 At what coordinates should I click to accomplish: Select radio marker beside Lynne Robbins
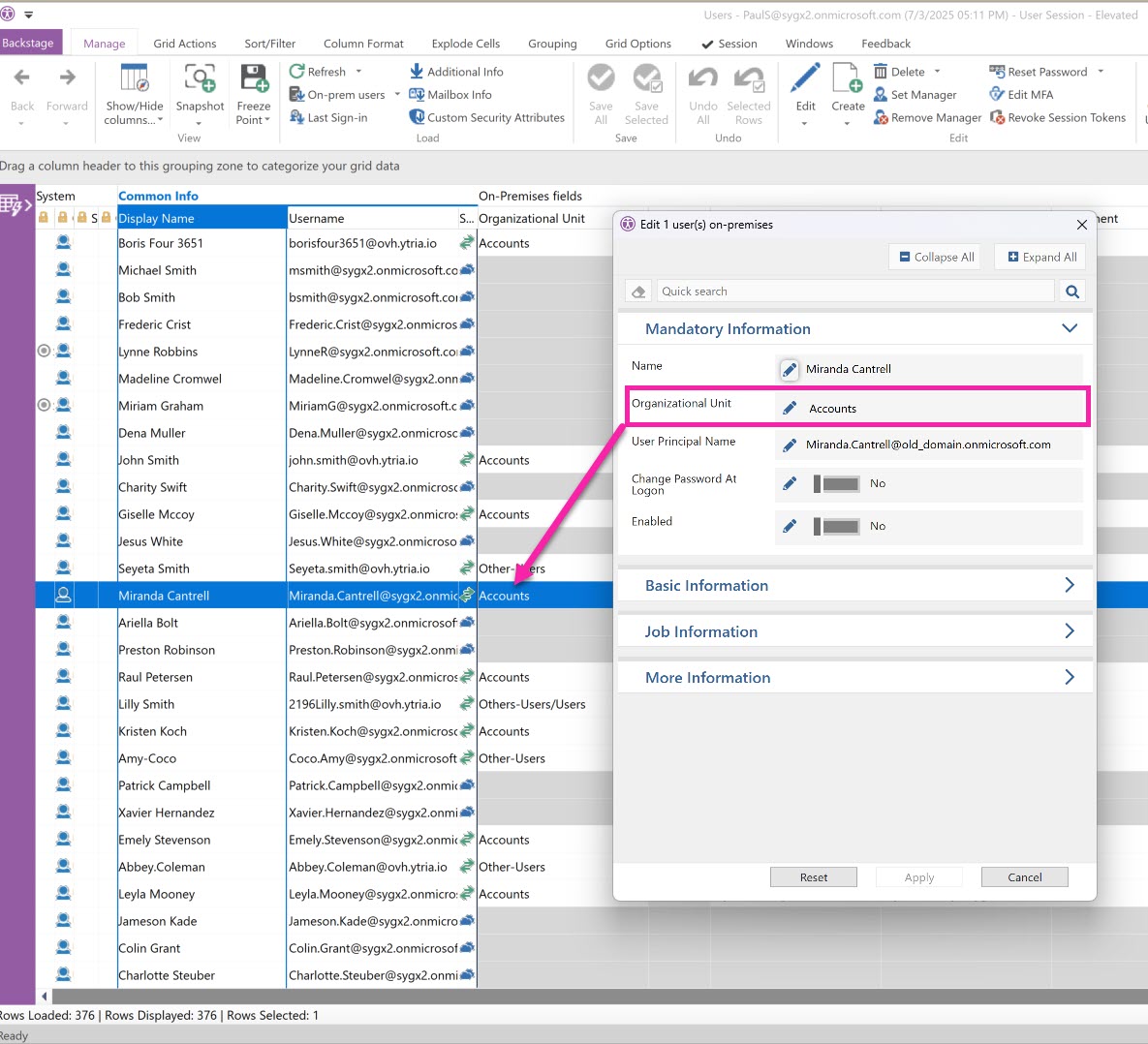tap(44, 352)
